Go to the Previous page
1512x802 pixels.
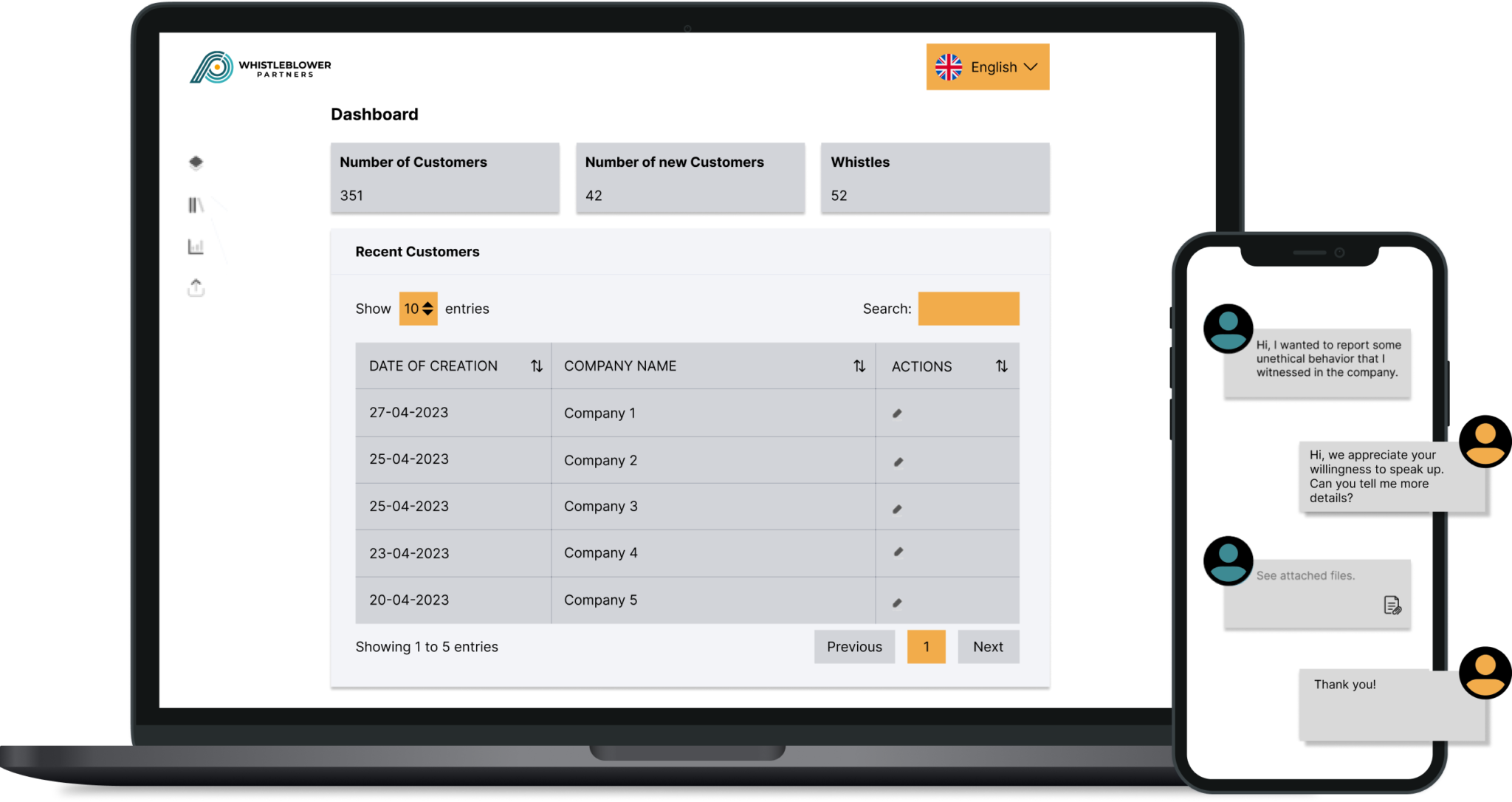pyautogui.click(x=854, y=647)
